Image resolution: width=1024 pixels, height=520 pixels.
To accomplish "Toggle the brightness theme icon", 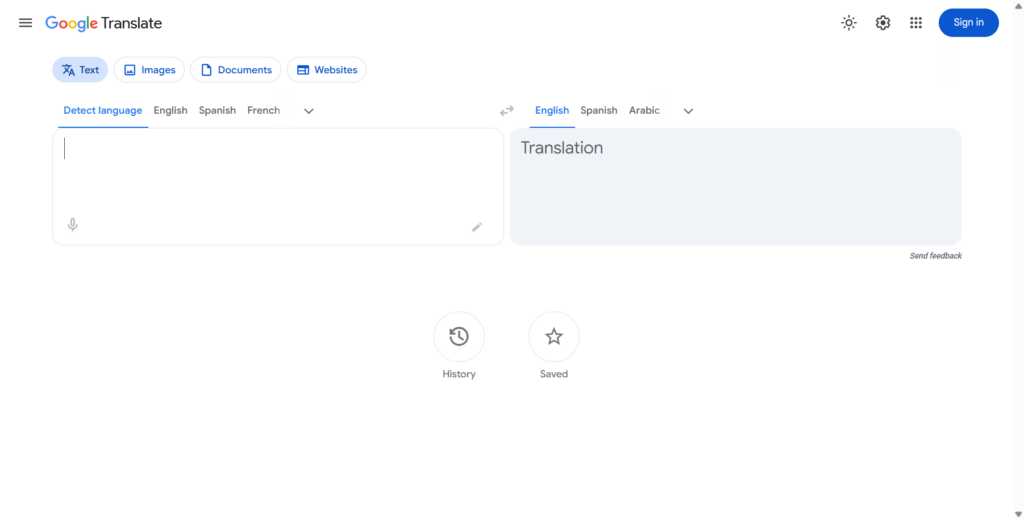I will click(848, 23).
